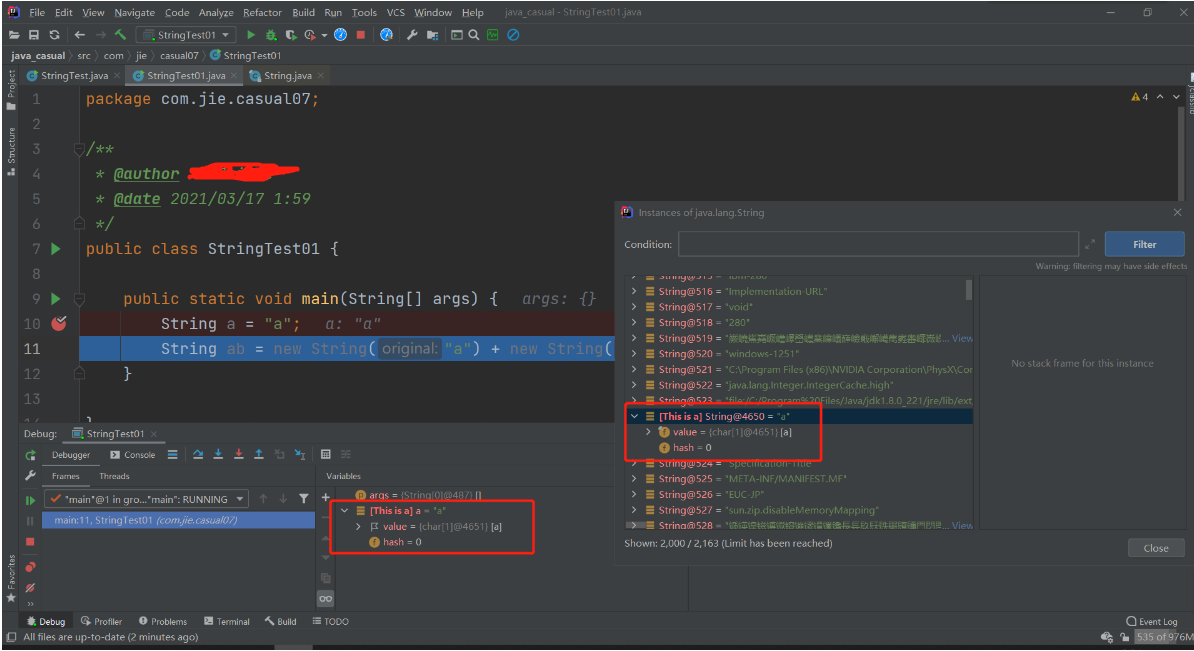
Task: Toggle Mute Breakpoints in the debug sidebar
Action: [30, 588]
